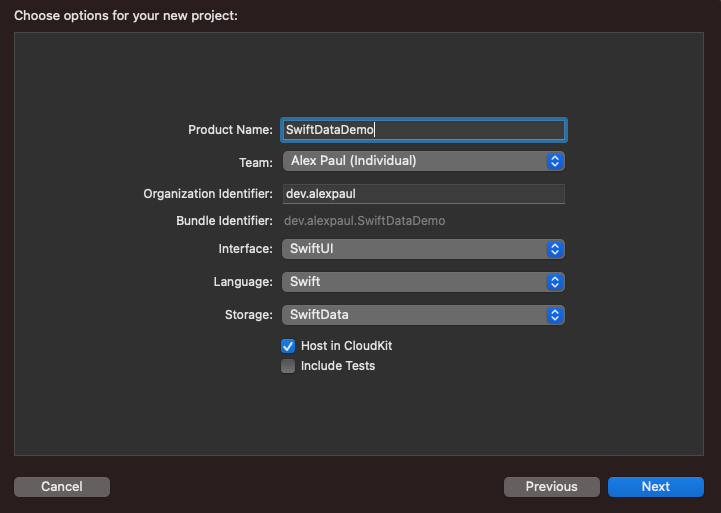
Task: Click the blue chevron arrows on Interface popup
Action: pyautogui.click(x=555, y=249)
